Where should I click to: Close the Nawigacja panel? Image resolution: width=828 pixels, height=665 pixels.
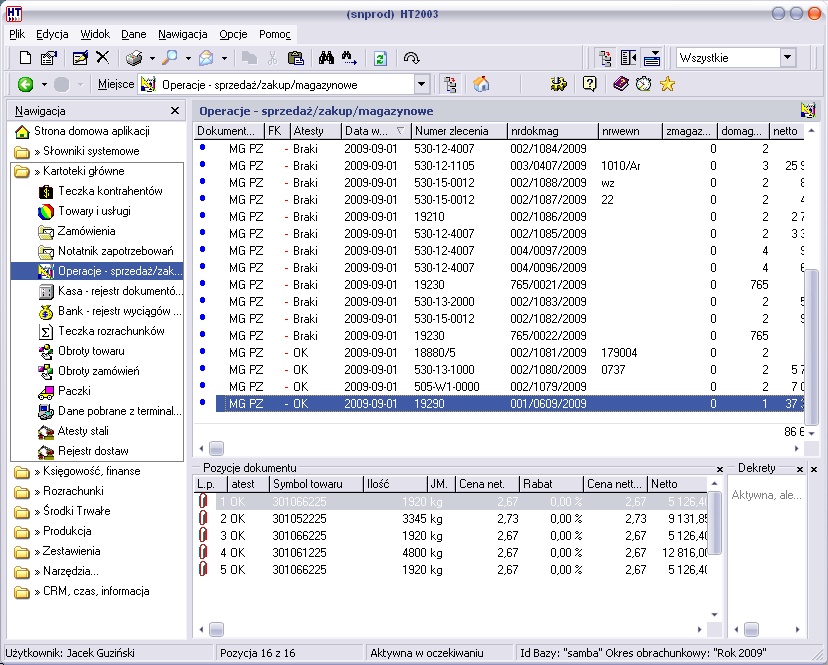(x=175, y=110)
